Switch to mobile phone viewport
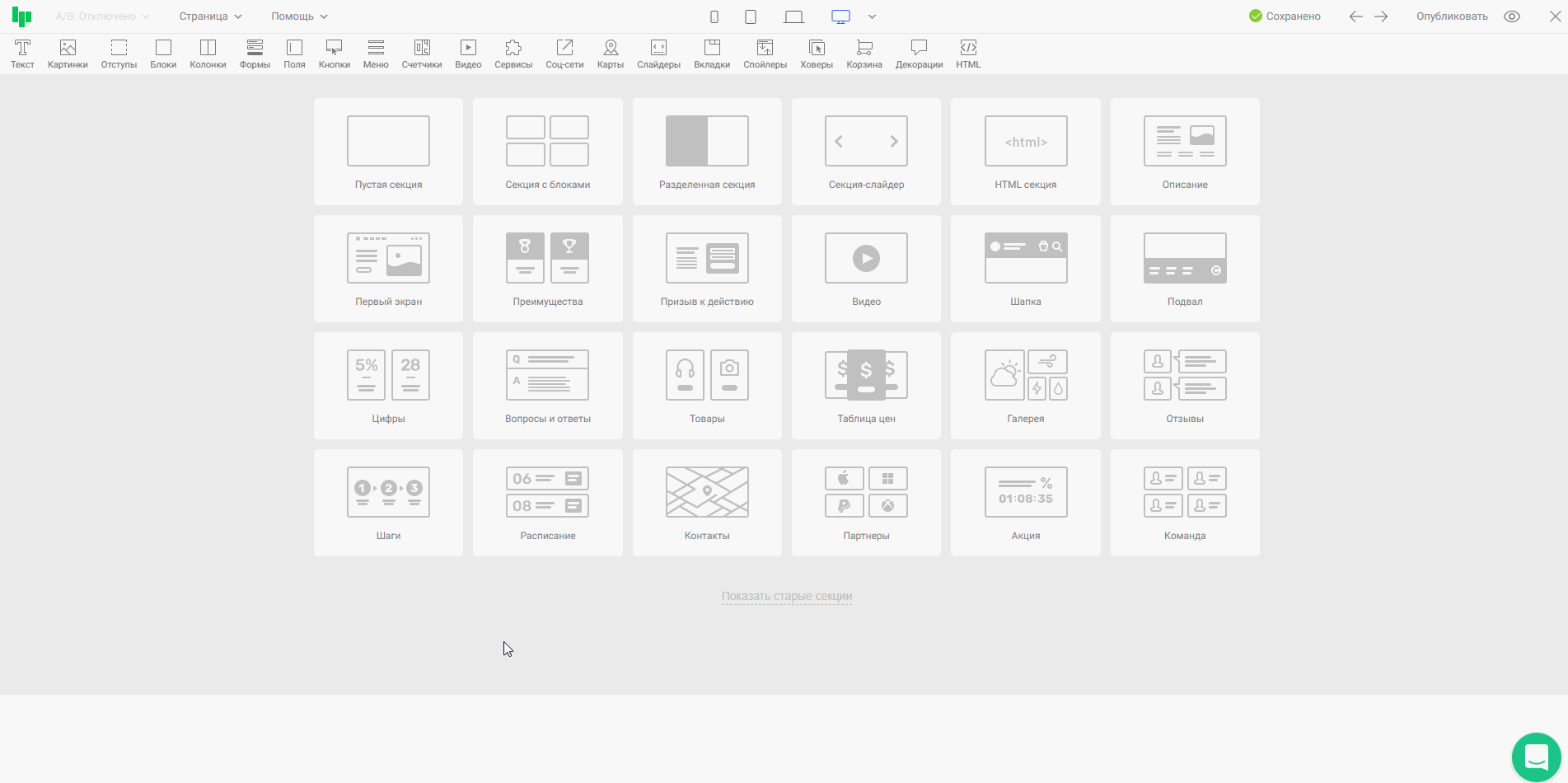This screenshot has height=783, width=1568. click(x=714, y=16)
